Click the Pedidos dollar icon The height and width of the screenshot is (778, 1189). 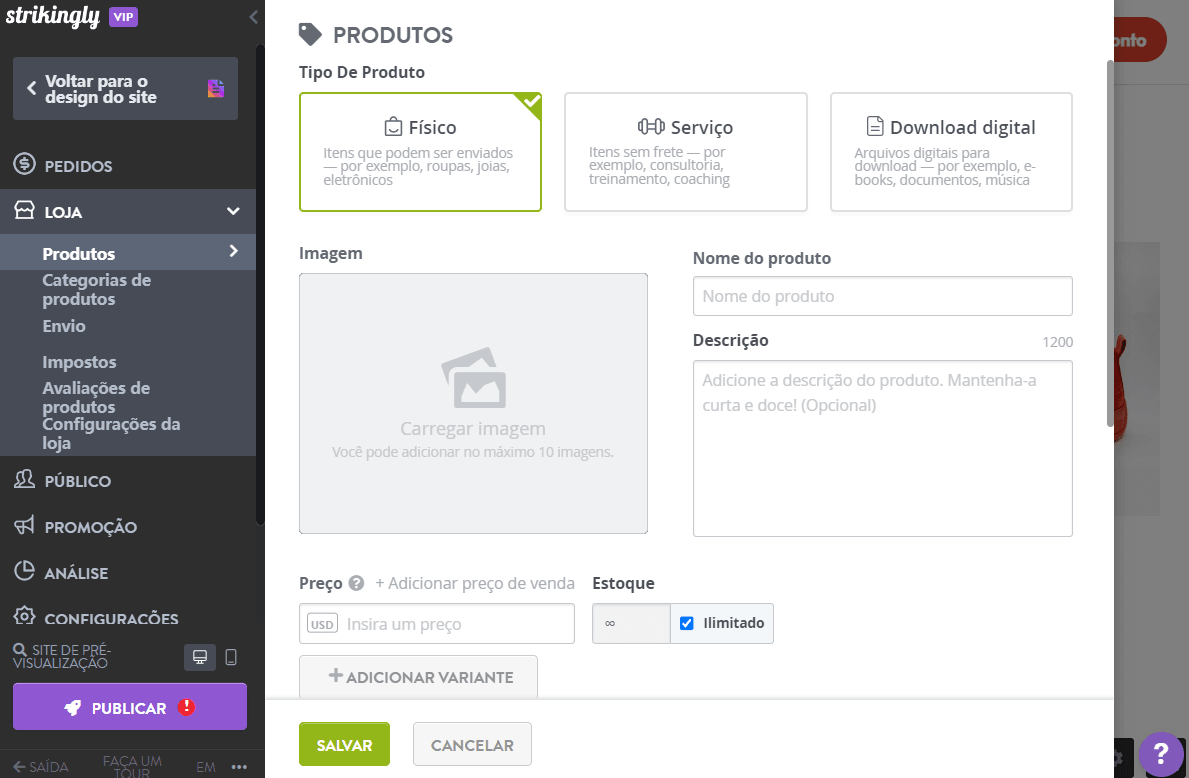click(x=25, y=166)
